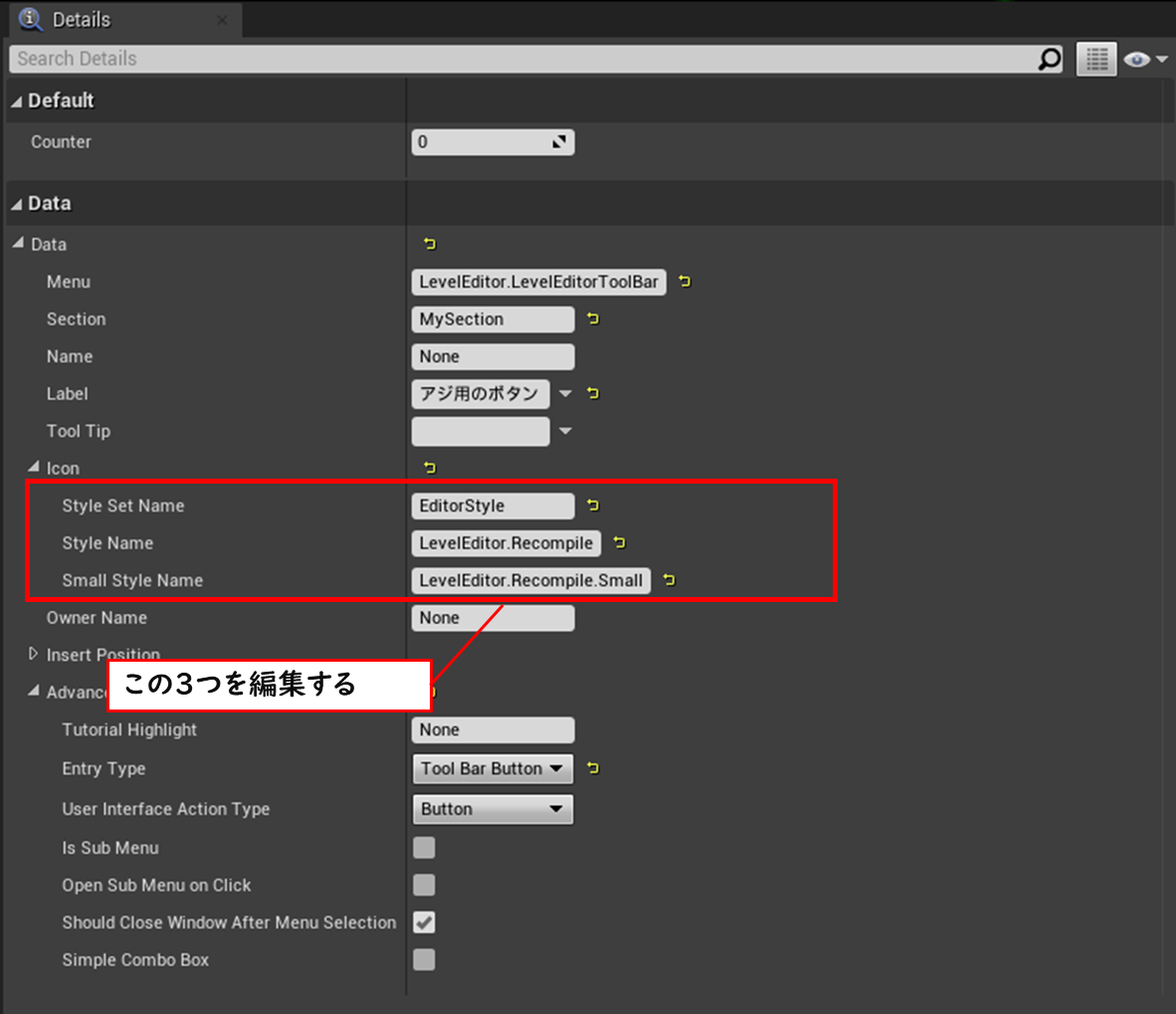The image size is (1176, 1014).
Task: Collapse the Default category
Action: [17, 101]
